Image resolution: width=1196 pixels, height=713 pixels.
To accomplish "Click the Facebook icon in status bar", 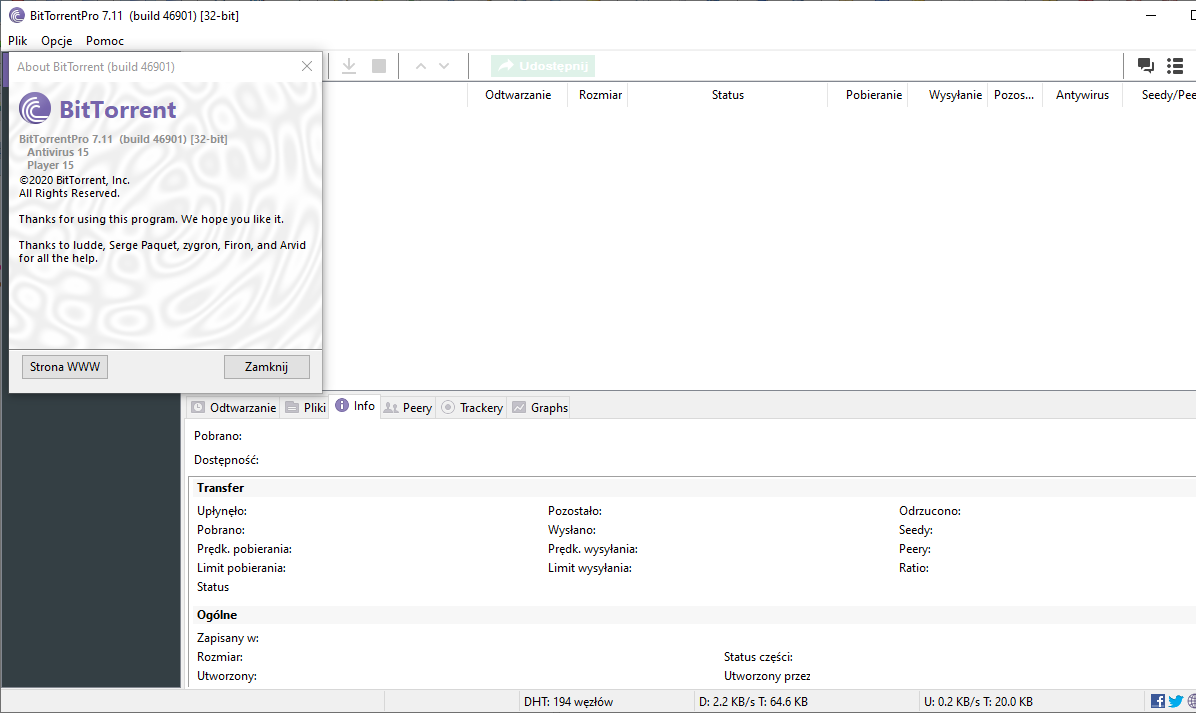I will pyautogui.click(x=1157, y=701).
